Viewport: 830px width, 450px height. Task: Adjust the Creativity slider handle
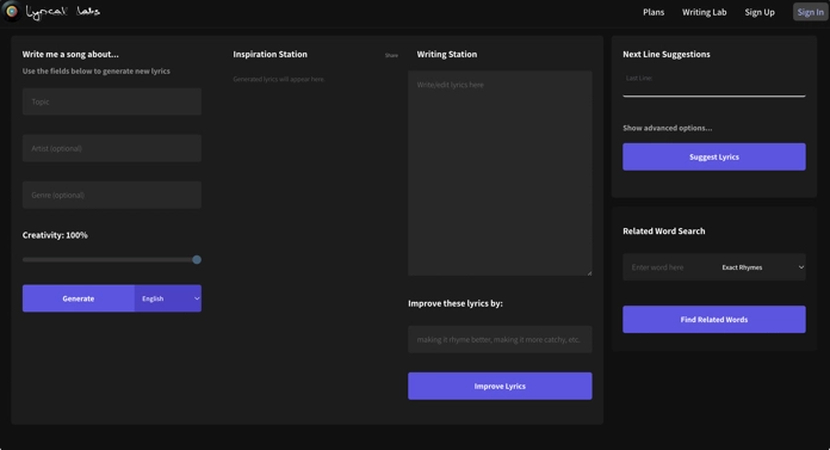(197, 259)
